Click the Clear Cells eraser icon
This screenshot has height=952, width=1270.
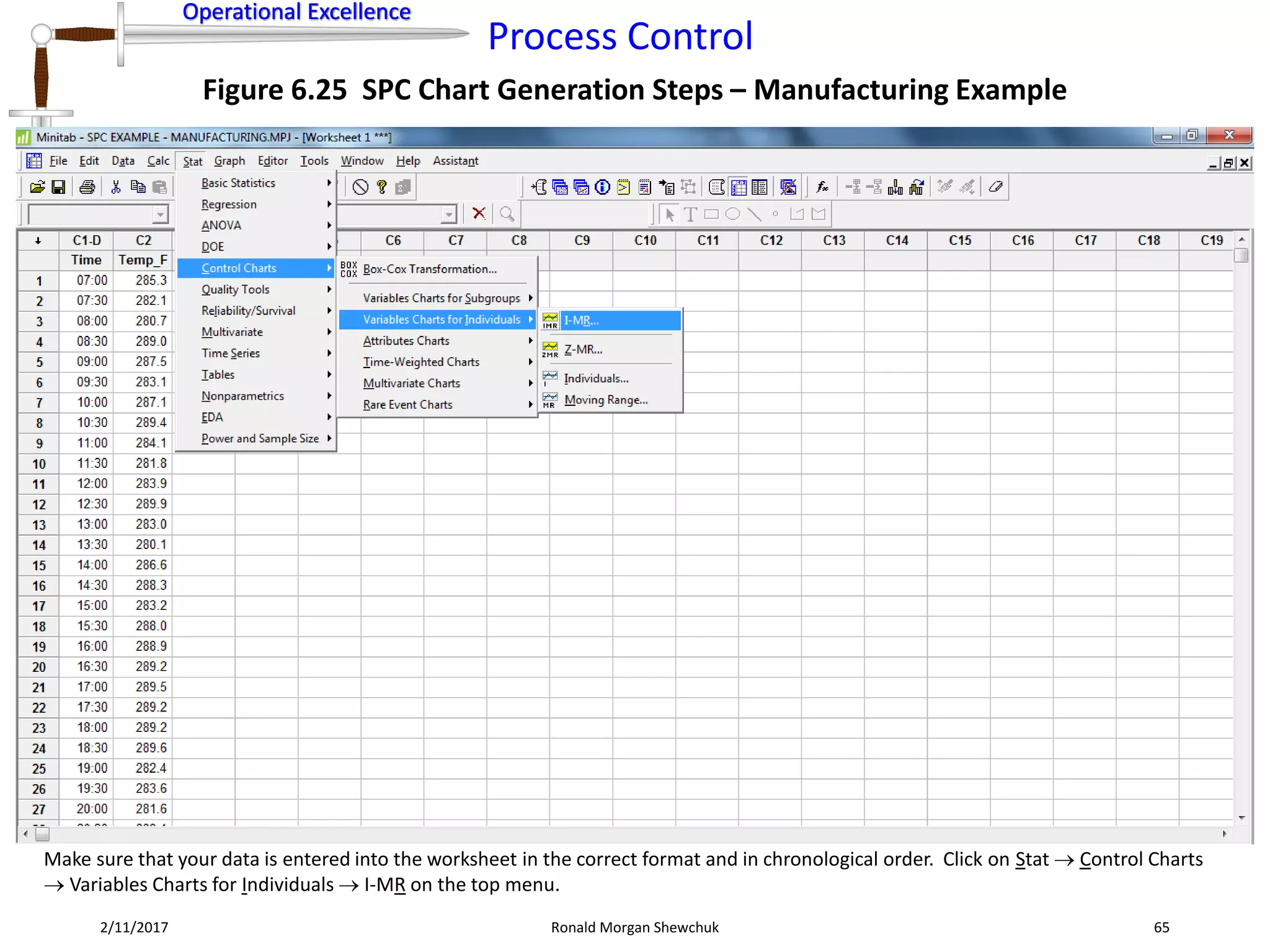[x=995, y=187]
